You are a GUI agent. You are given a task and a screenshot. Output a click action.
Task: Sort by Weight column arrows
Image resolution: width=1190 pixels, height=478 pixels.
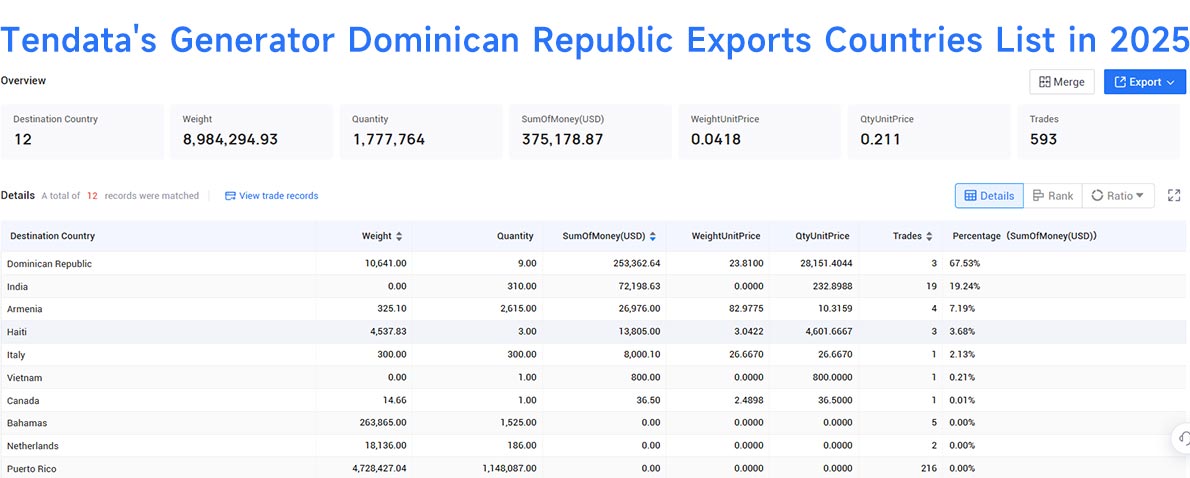tap(399, 237)
